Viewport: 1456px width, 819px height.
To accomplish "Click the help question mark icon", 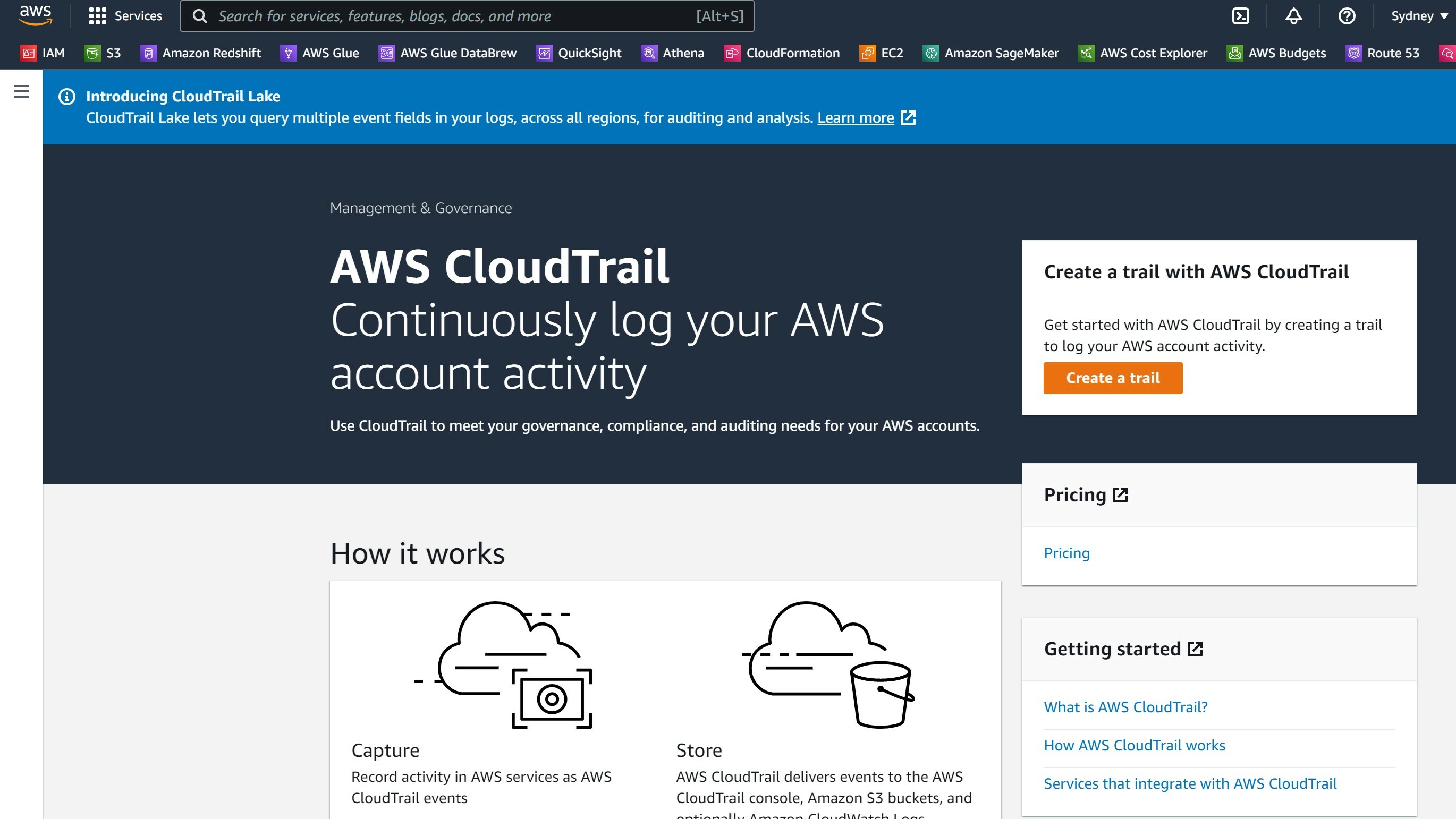I will point(1347,16).
